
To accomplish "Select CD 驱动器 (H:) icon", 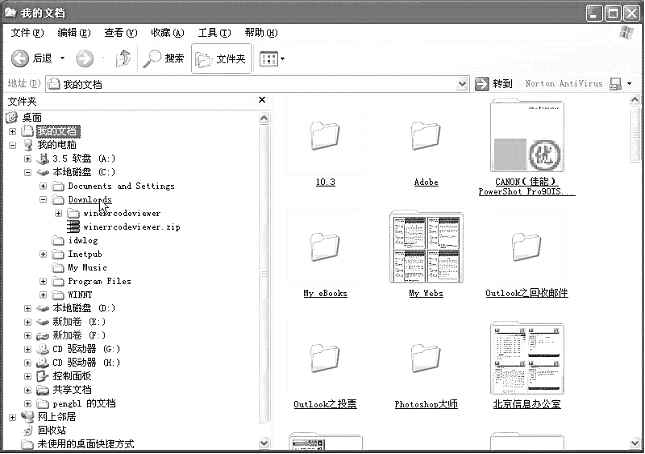I will pyautogui.click(x=43, y=363).
